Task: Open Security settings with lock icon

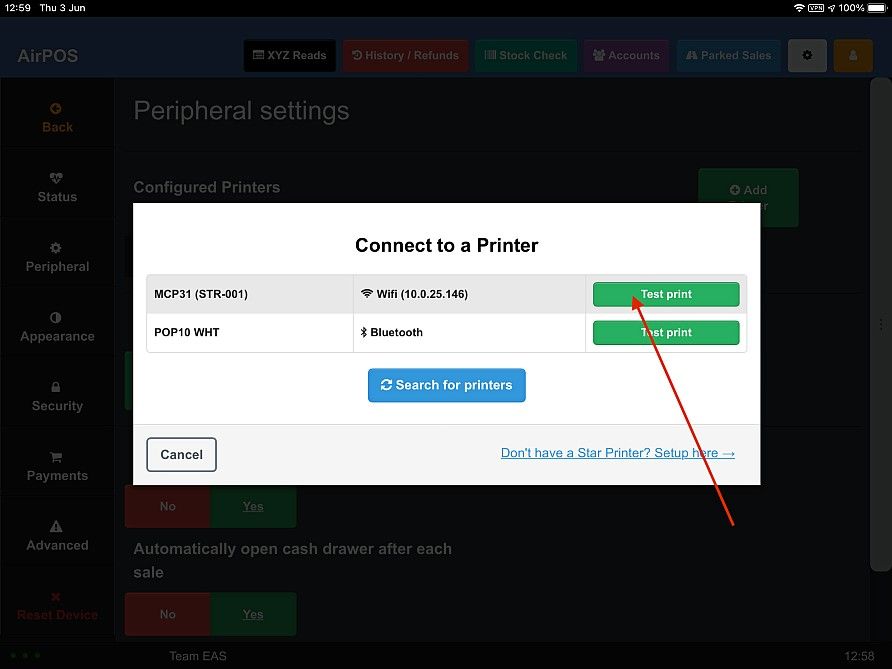Action: click(x=57, y=397)
